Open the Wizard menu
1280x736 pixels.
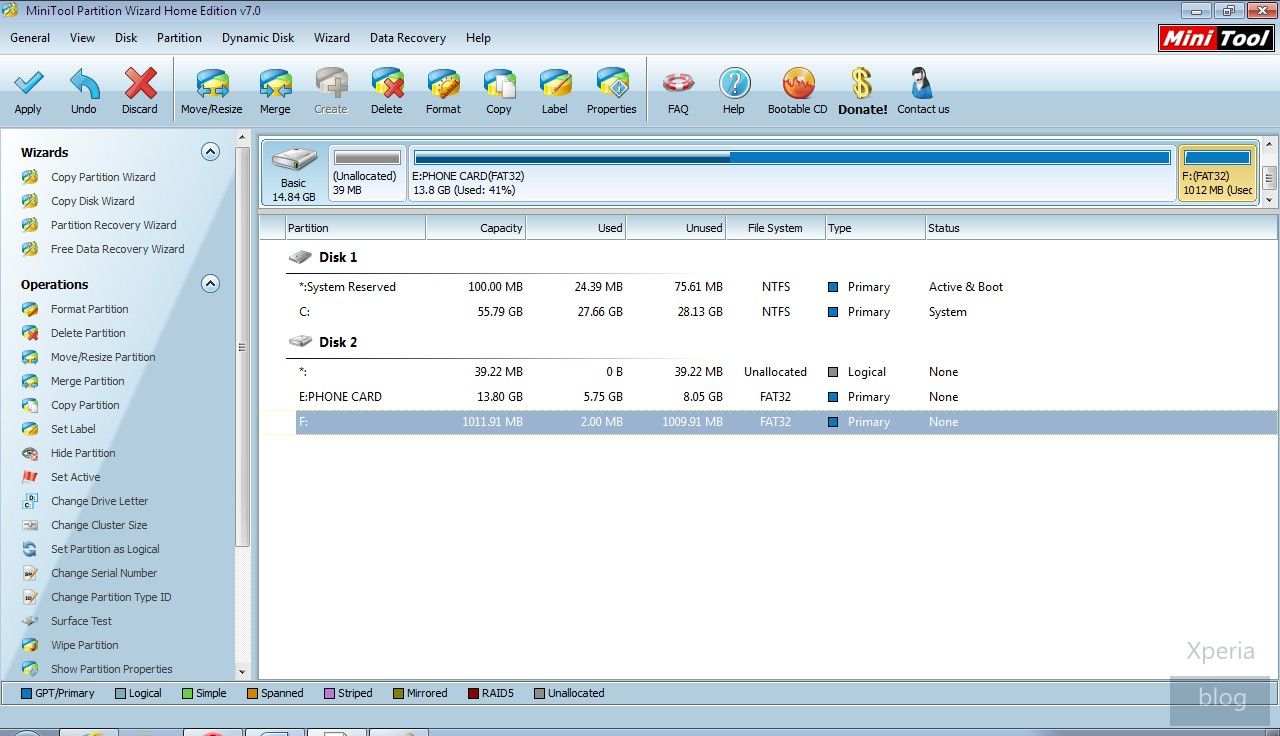tap(332, 38)
